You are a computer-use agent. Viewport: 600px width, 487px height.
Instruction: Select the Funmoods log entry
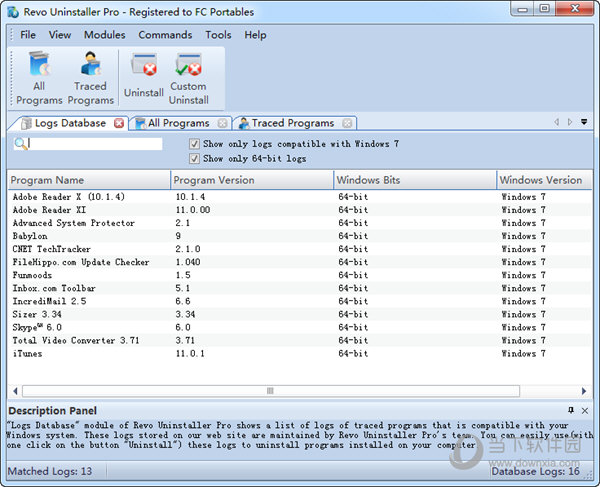(x=300, y=275)
